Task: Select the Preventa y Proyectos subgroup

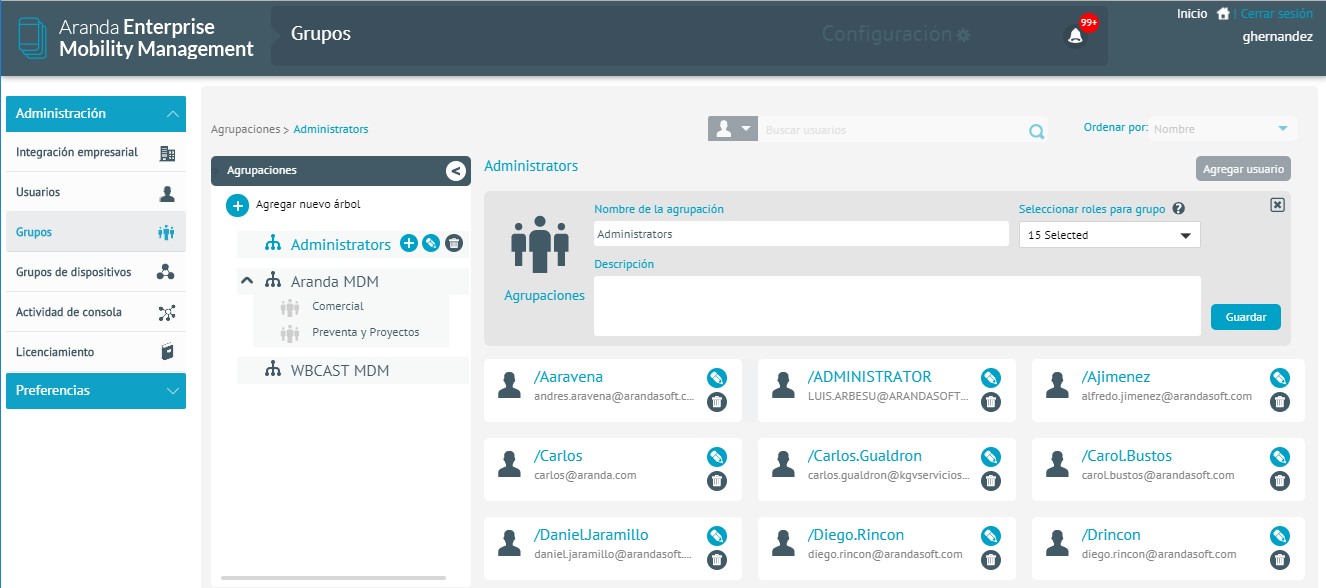Action: coord(366,333)
